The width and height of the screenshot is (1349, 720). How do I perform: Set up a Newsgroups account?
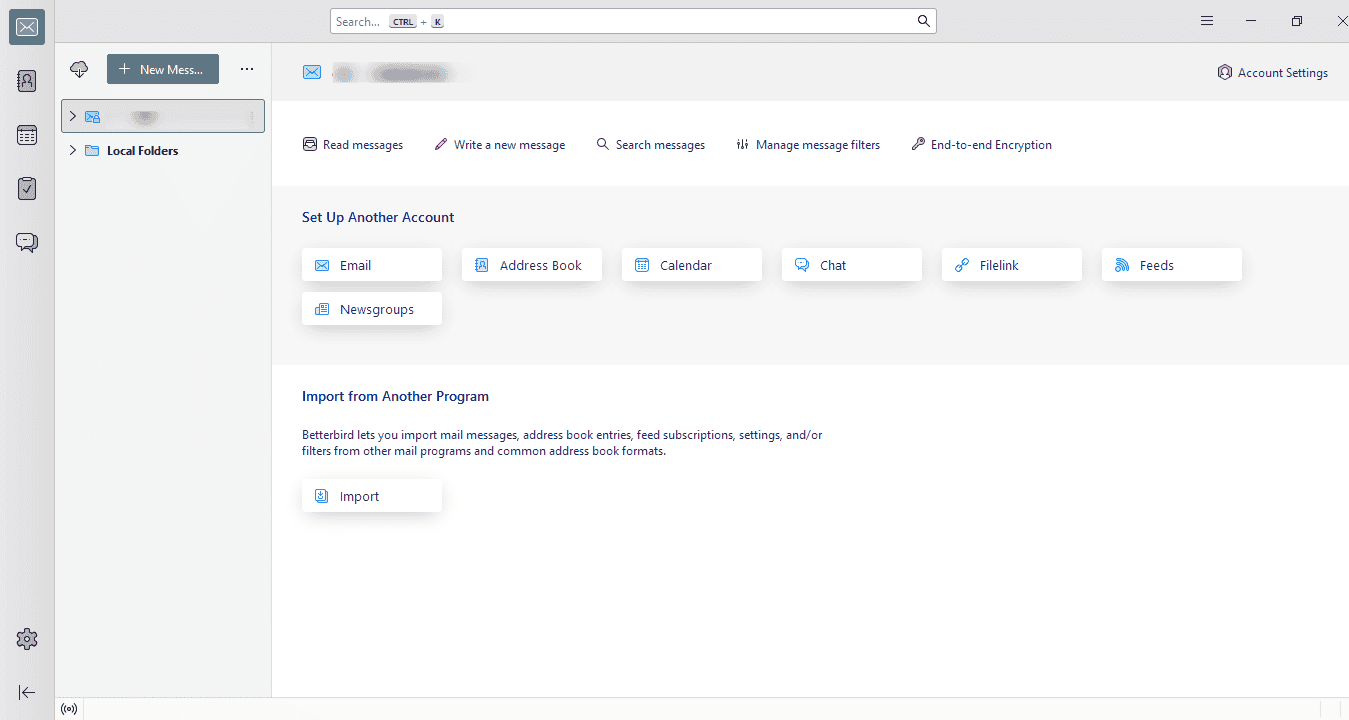click(372, 309)
